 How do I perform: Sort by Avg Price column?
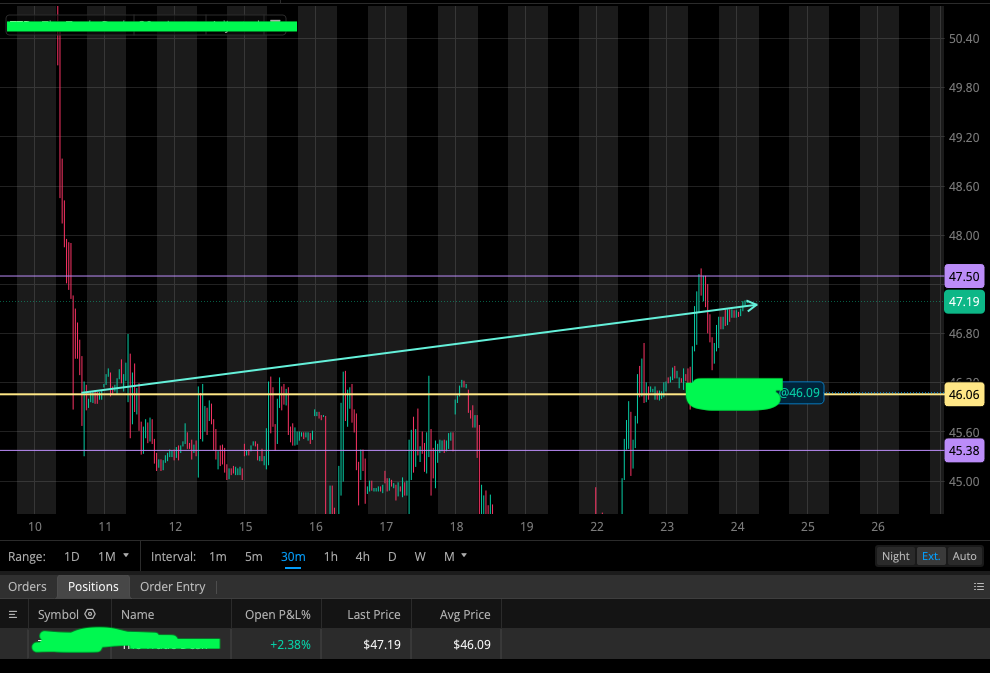pos(465,614)
